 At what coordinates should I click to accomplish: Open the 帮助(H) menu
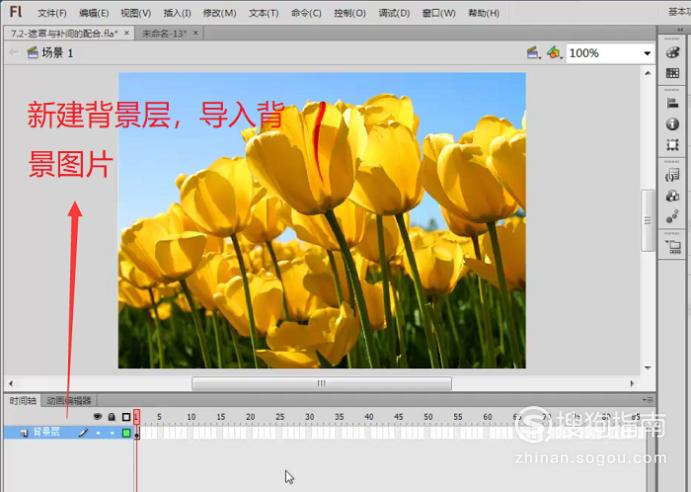tap(484, 13)
